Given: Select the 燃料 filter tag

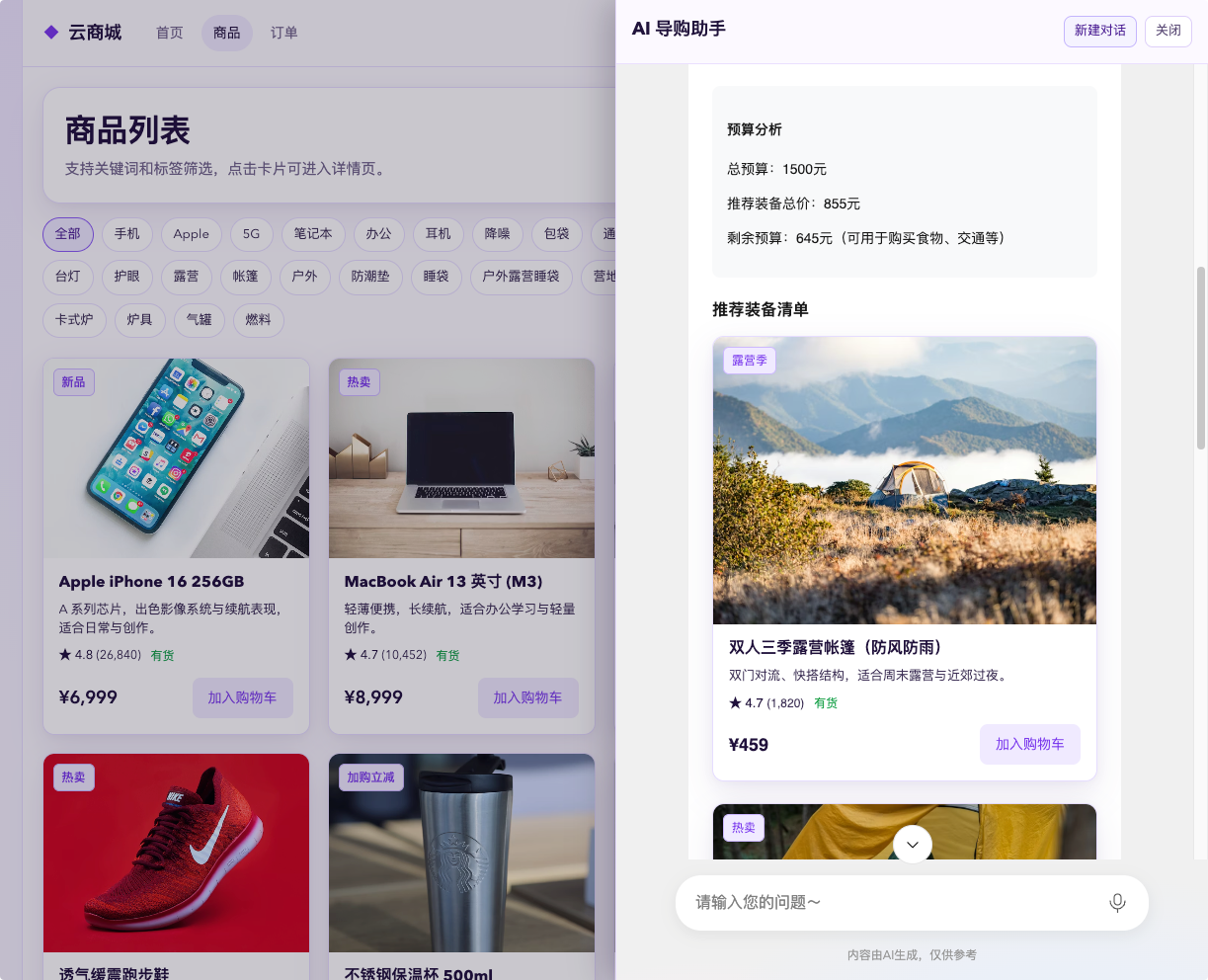Looking at the screenshot, I should pos(259,320).
